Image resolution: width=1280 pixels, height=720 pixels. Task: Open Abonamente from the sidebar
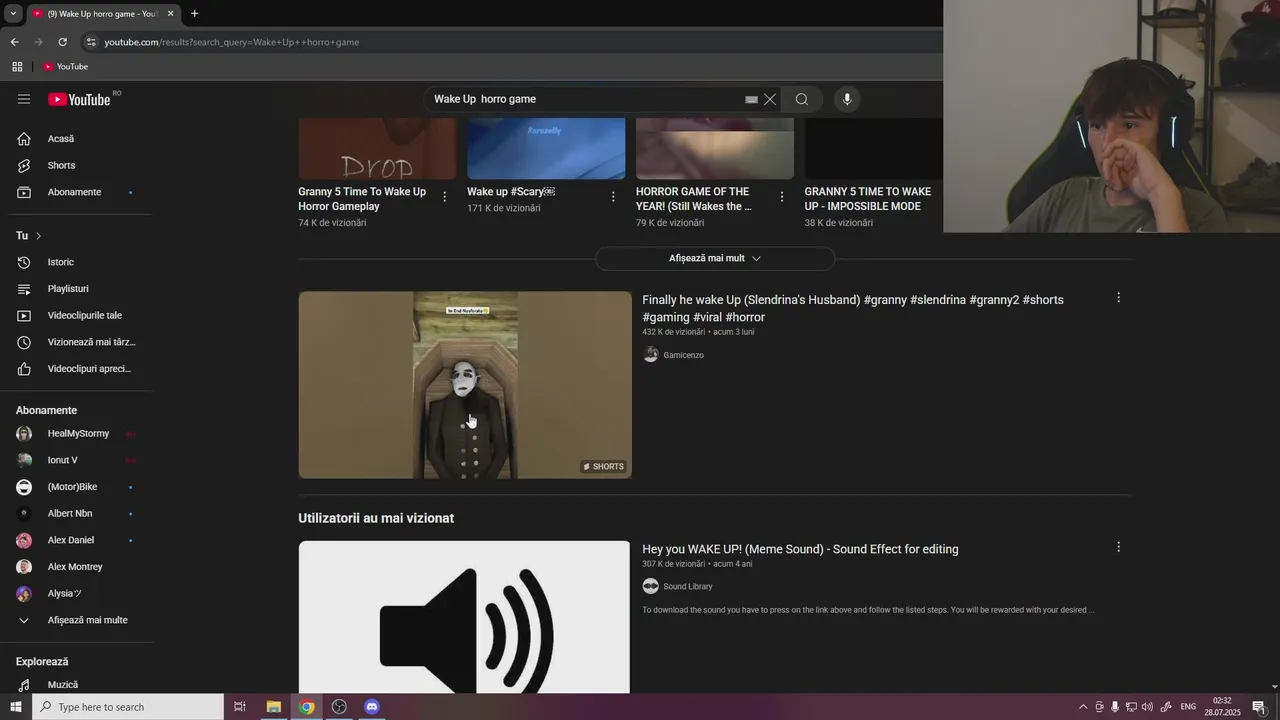(76, 192)
